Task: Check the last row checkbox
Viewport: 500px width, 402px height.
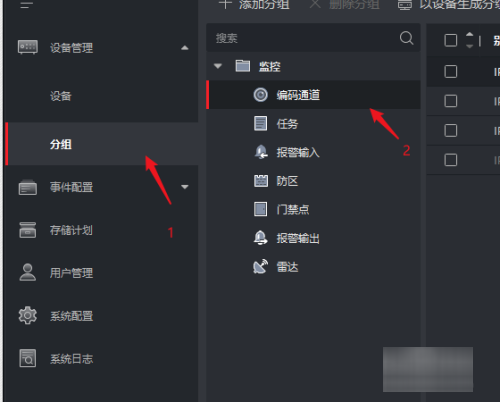Action: click(451, 160)
